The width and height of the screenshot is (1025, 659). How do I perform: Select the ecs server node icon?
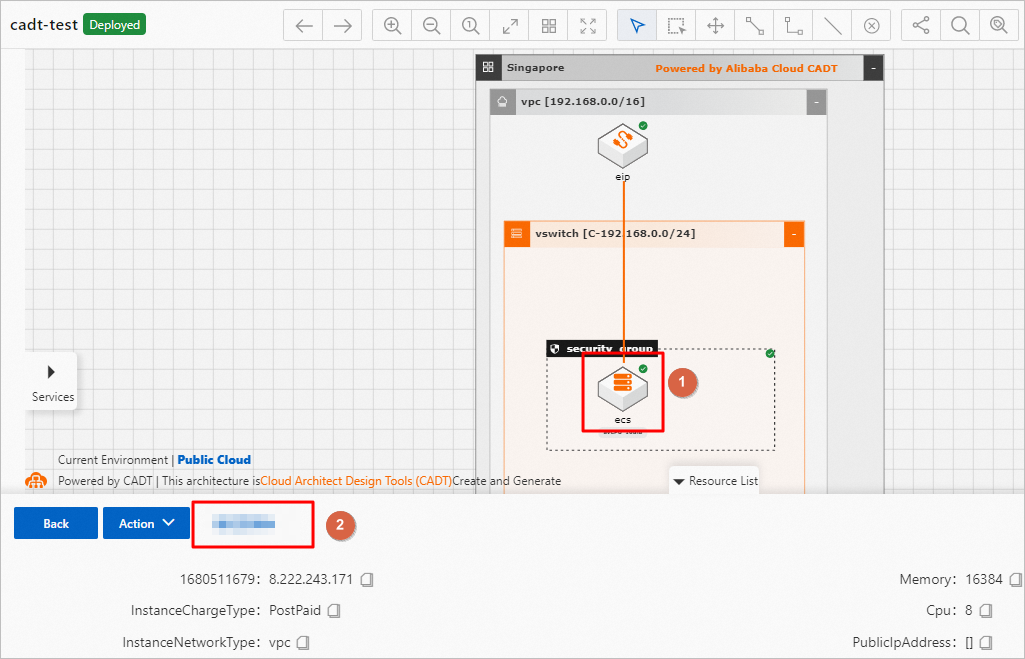click(622, 388)
